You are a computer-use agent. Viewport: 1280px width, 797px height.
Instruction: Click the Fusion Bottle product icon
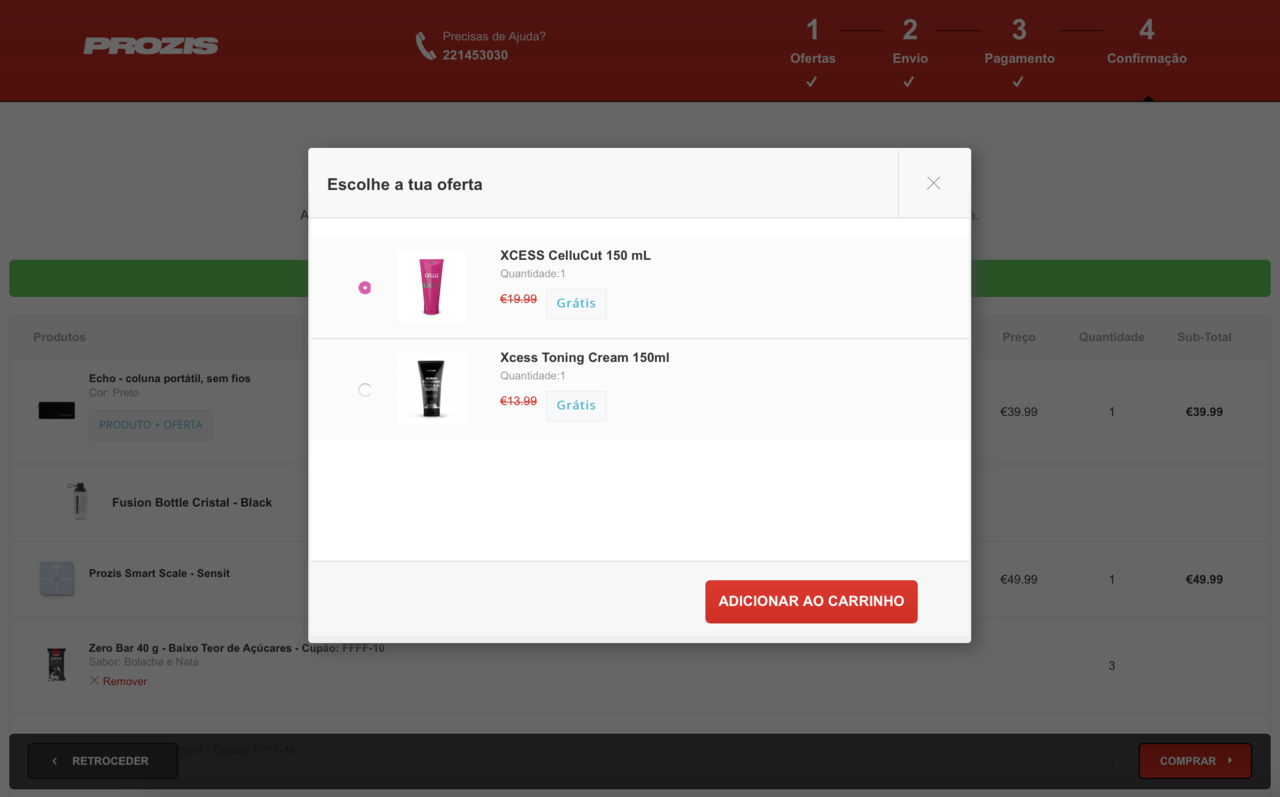tap(78, 502)
